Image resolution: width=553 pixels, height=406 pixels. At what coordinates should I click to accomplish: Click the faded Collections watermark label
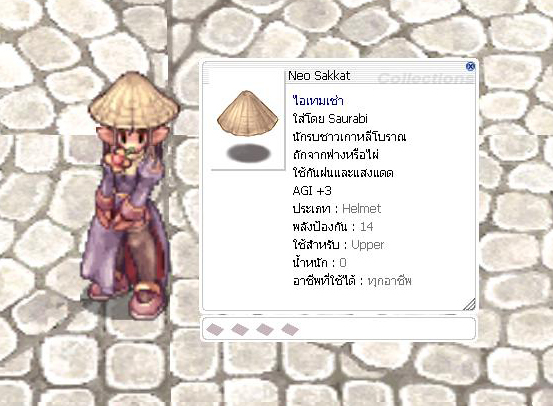[x=425, y=78]
